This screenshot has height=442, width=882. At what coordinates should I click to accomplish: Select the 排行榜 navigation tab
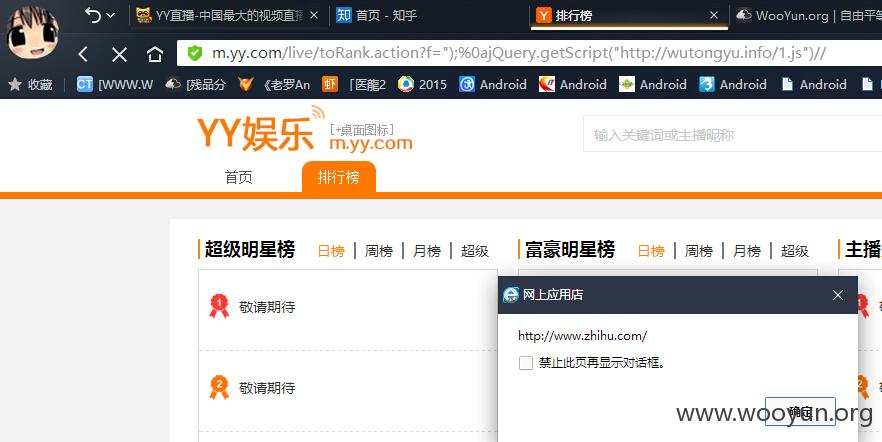(339, 177)
